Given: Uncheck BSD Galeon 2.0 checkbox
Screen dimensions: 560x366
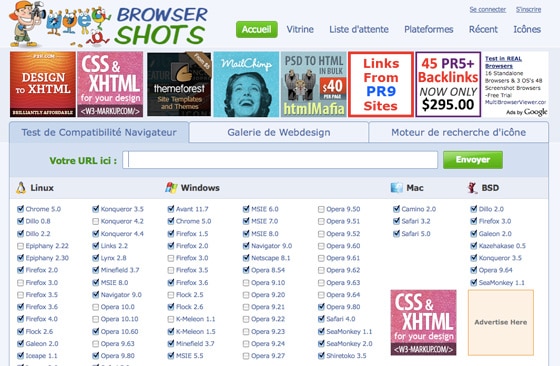Looking at the screenshot, I should click(x=474, y=234).
